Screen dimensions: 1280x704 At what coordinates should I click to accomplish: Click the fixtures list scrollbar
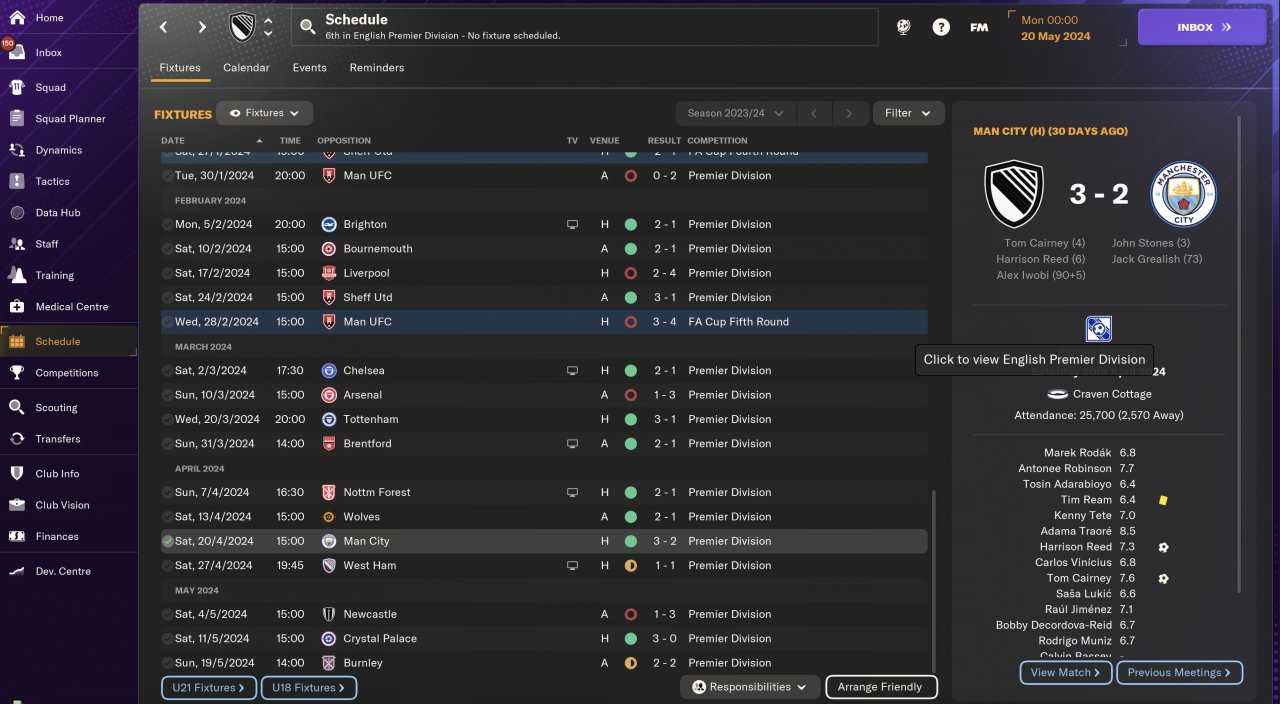coord(933,580)
